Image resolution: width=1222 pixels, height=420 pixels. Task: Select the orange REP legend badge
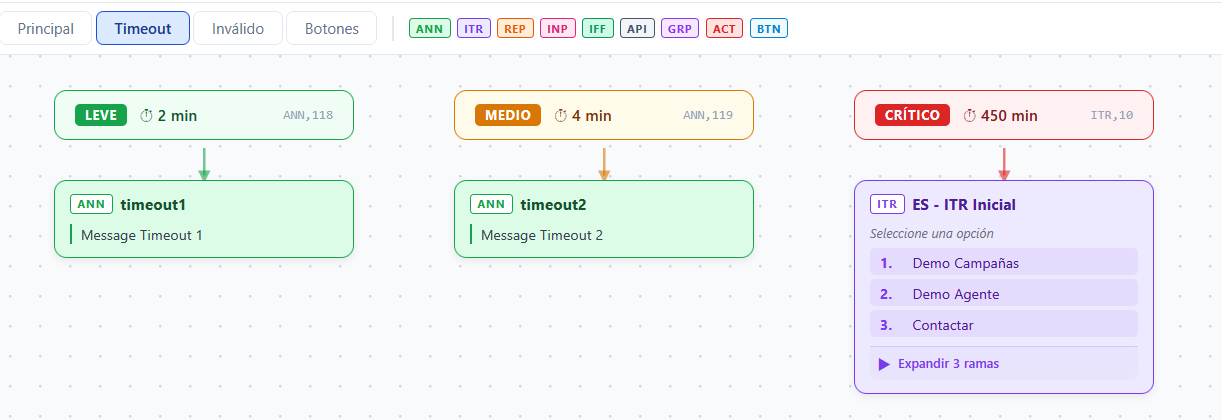(515, 29)
